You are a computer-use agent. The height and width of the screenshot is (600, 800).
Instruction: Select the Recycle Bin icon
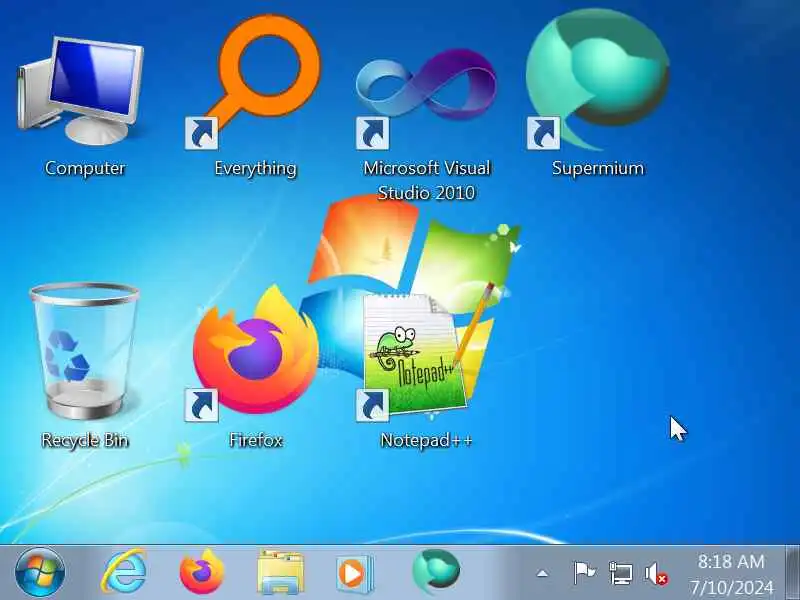(x=84, y=351)
